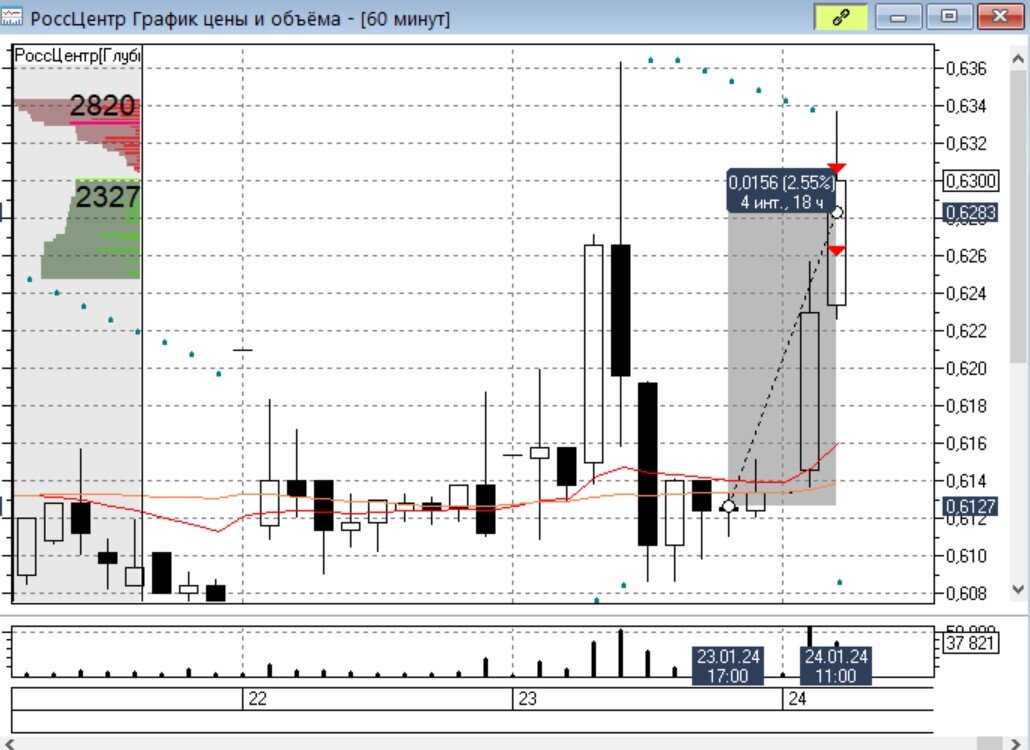The image size is (1030, 750).
Task: Click the day 23 label on timeline
Action: point(527,699)
